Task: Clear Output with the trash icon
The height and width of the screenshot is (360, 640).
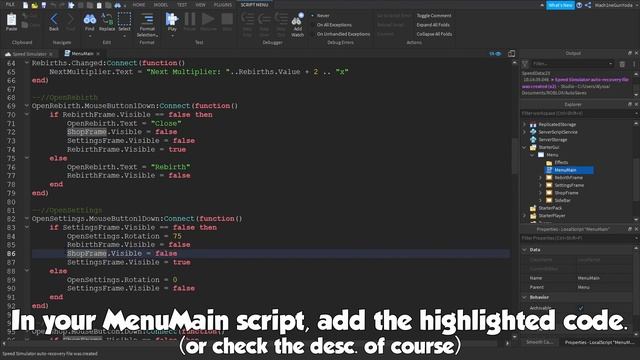Action: pyautogui.click(x=622, y=64)
